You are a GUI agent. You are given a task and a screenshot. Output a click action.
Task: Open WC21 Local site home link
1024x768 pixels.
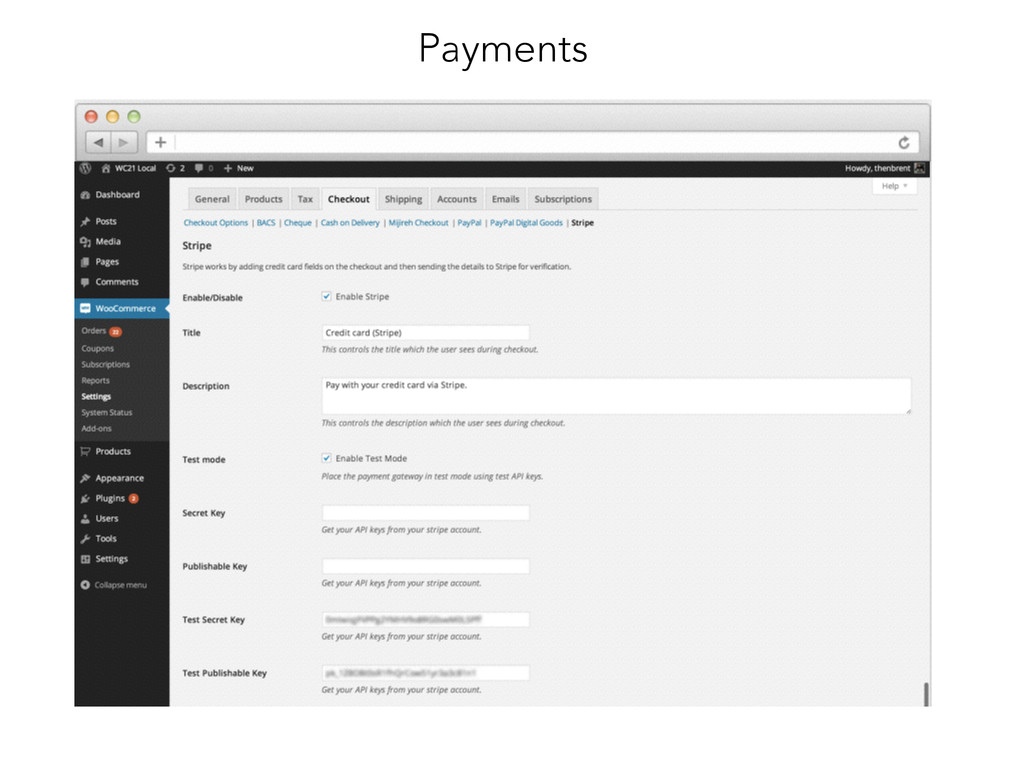129,168
